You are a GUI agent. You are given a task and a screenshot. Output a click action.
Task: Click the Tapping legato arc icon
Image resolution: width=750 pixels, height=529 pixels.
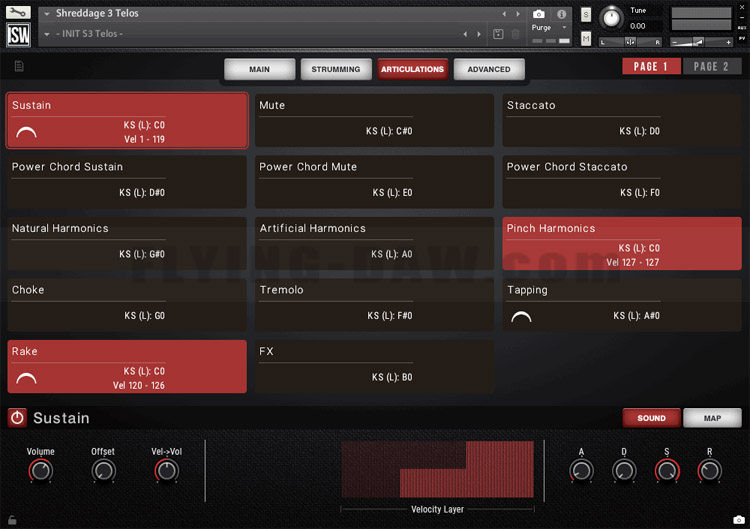521,317
